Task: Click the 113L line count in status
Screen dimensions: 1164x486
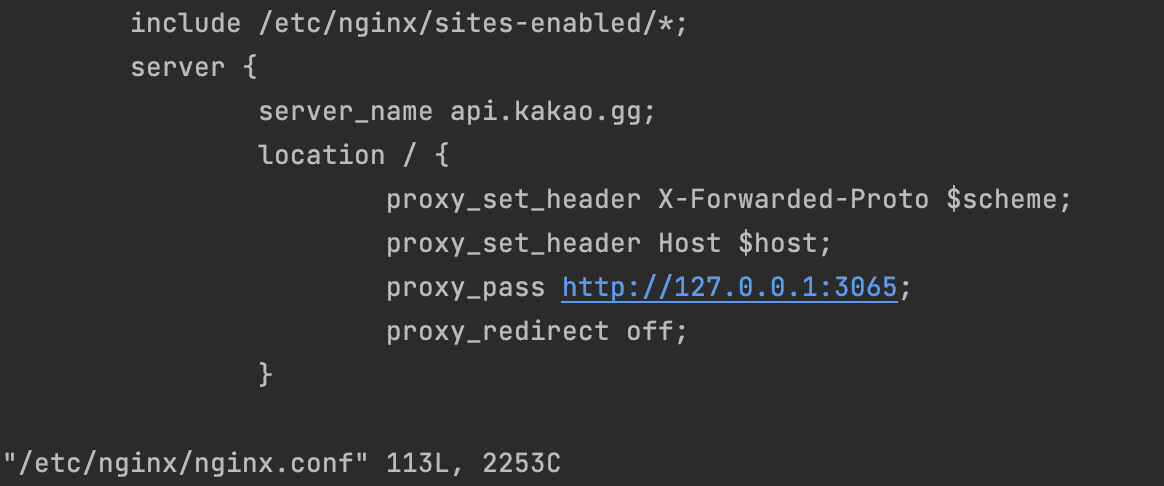Action: (x=426, y=463)
